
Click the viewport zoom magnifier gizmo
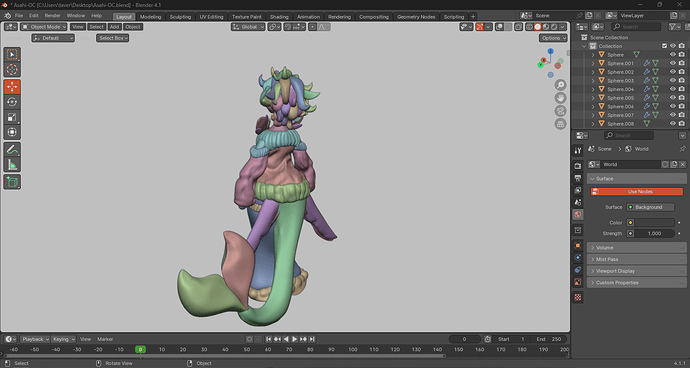point(560,85)
